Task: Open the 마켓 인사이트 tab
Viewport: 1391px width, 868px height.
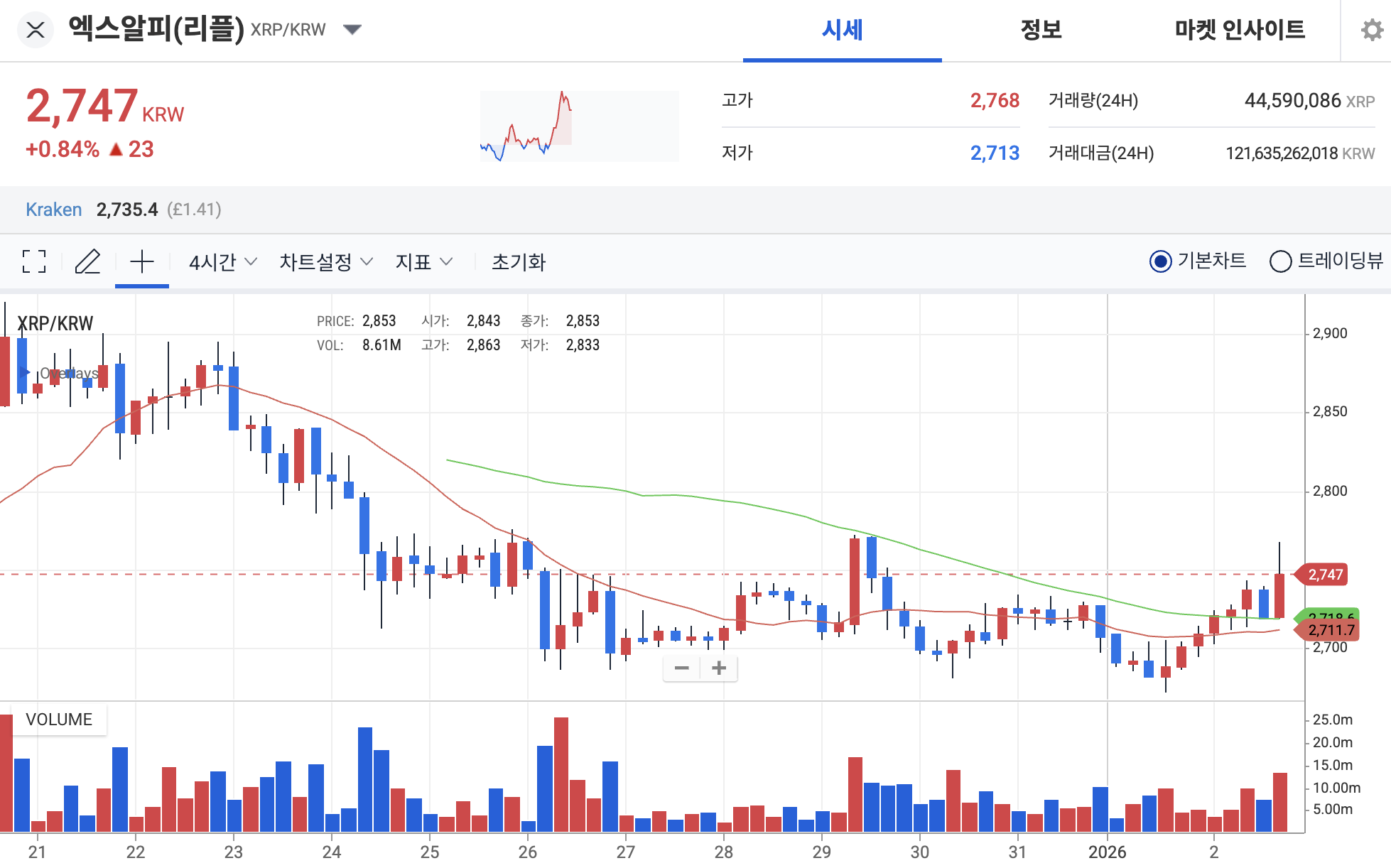Action: (1239, 30)
